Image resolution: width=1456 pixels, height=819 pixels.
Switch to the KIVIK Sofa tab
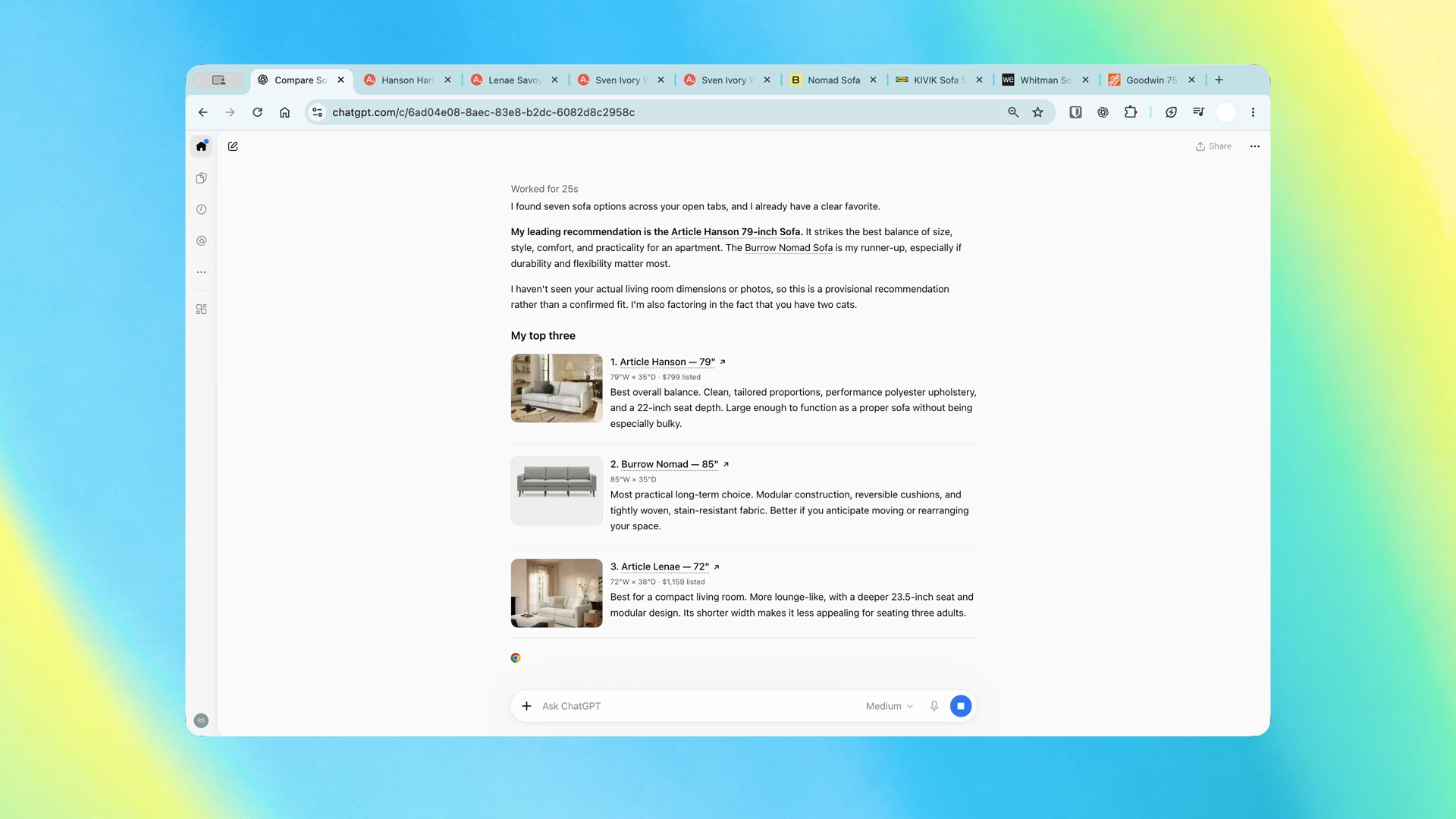939,80
